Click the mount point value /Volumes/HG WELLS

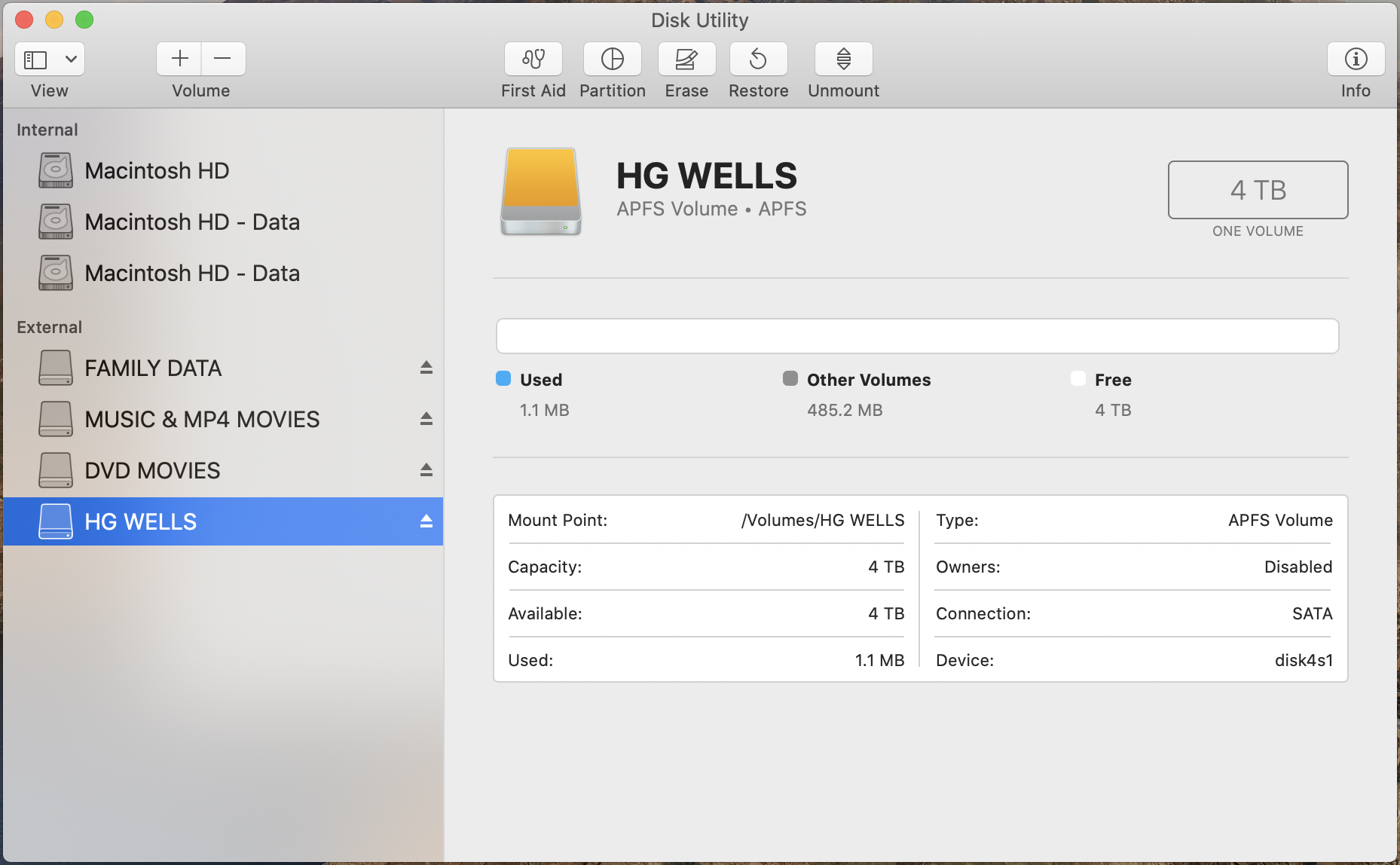point(823,520)
